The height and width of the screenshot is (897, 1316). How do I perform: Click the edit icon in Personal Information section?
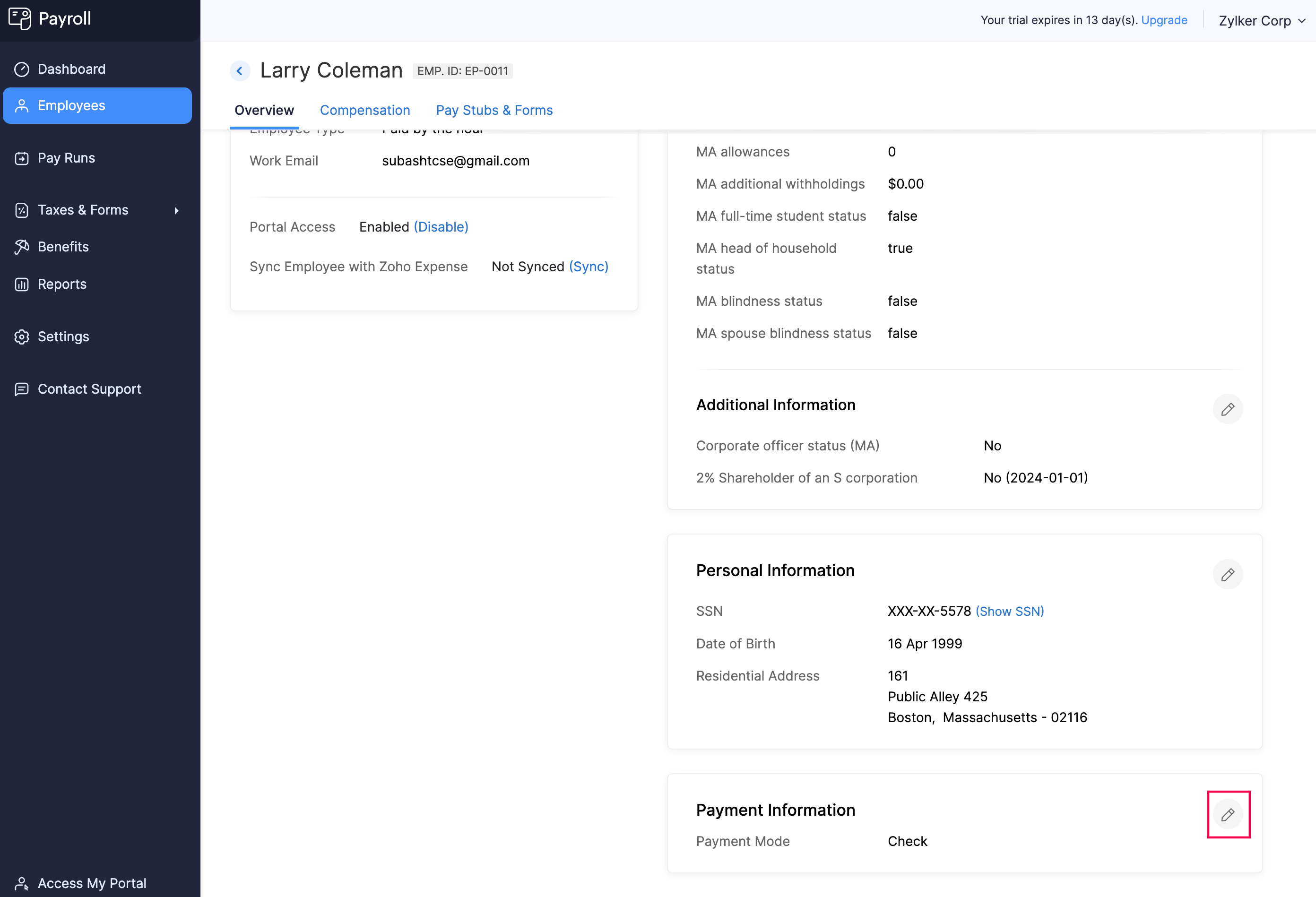(x=1227, y=574)
